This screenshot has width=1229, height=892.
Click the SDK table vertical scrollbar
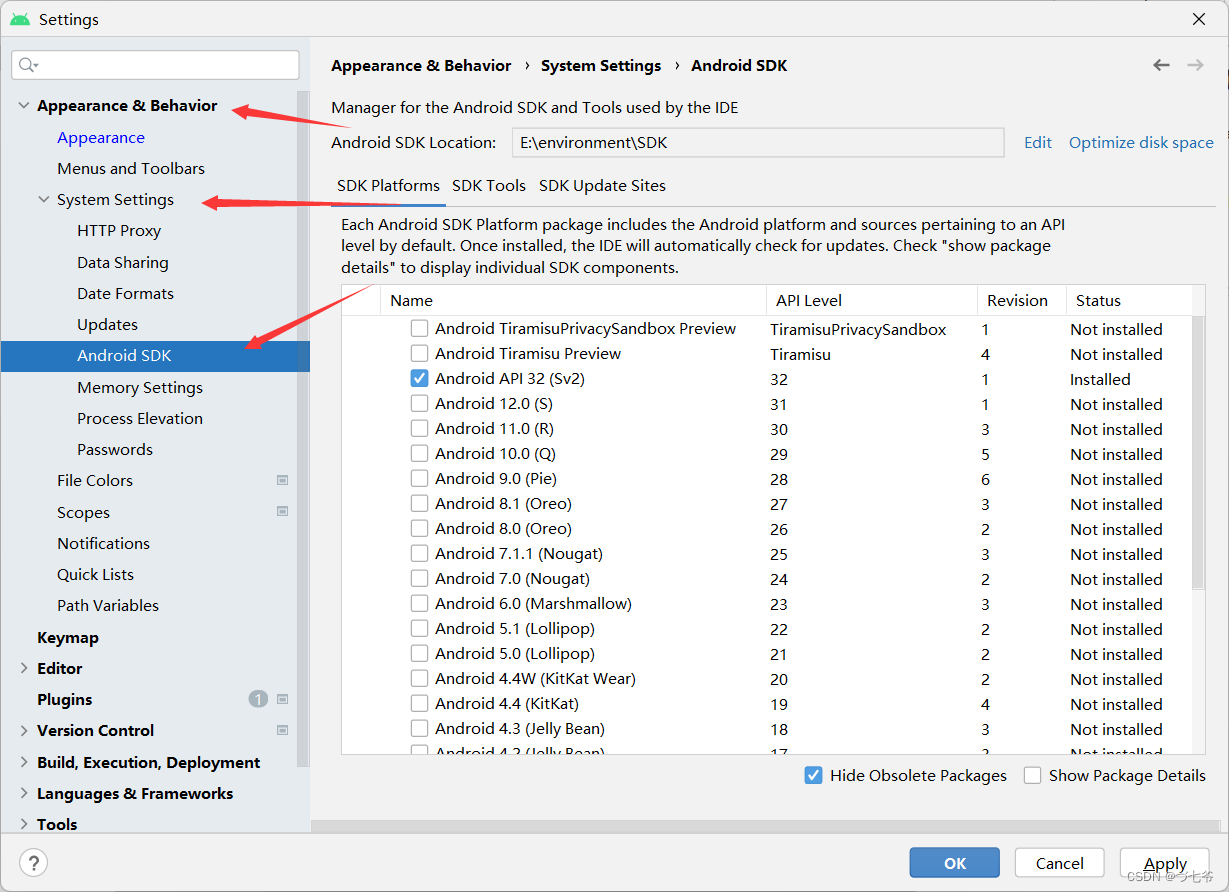1198,452
